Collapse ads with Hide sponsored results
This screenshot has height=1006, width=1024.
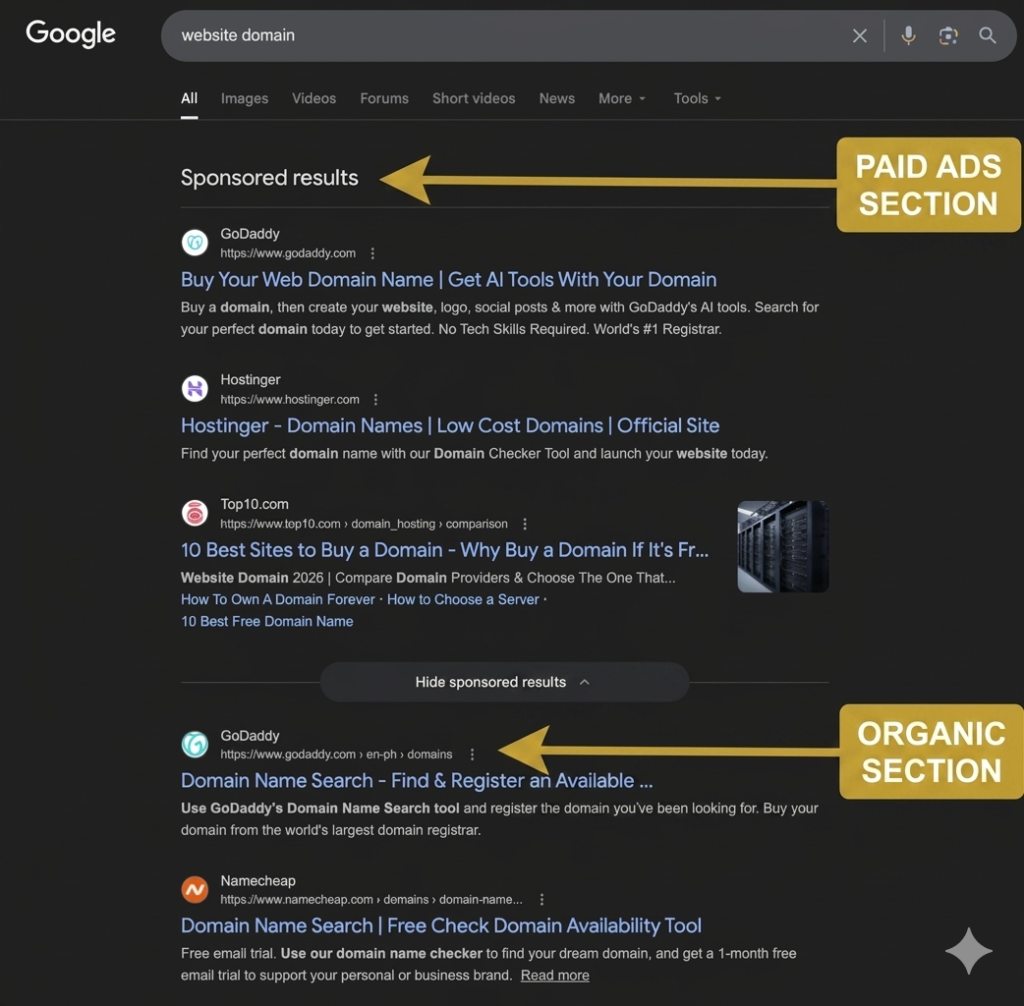point(504,682)
